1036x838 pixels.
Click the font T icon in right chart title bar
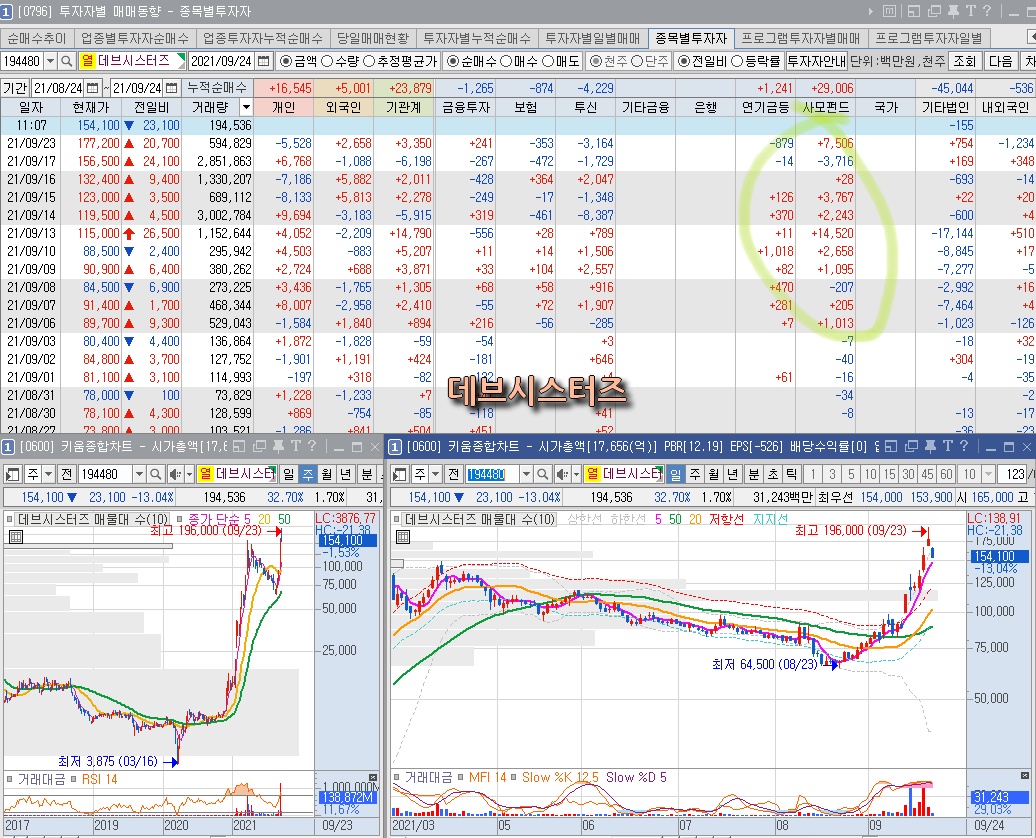coord(947,447)
